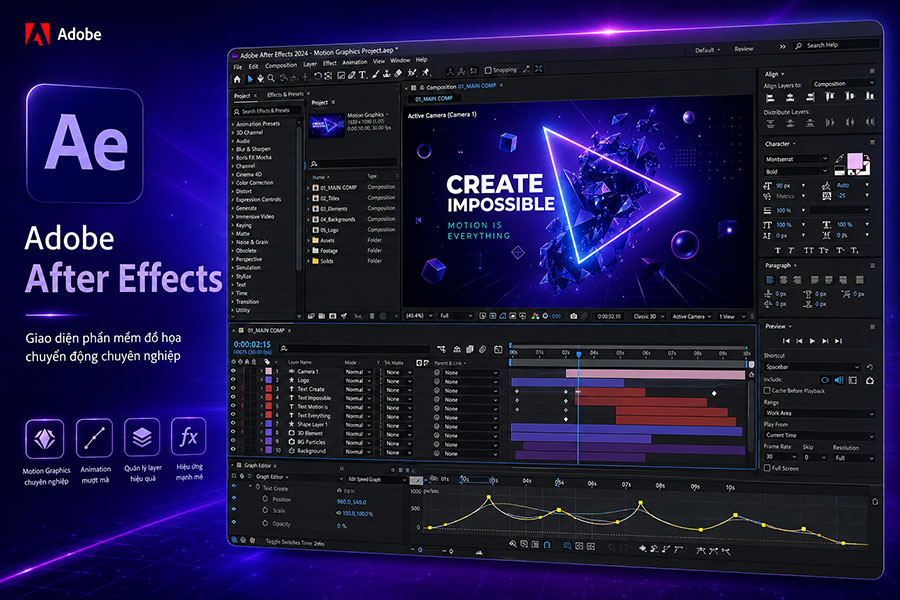Click the pink label color of Camera 1
The image size is (900, 600).
[x=269, y=371]
